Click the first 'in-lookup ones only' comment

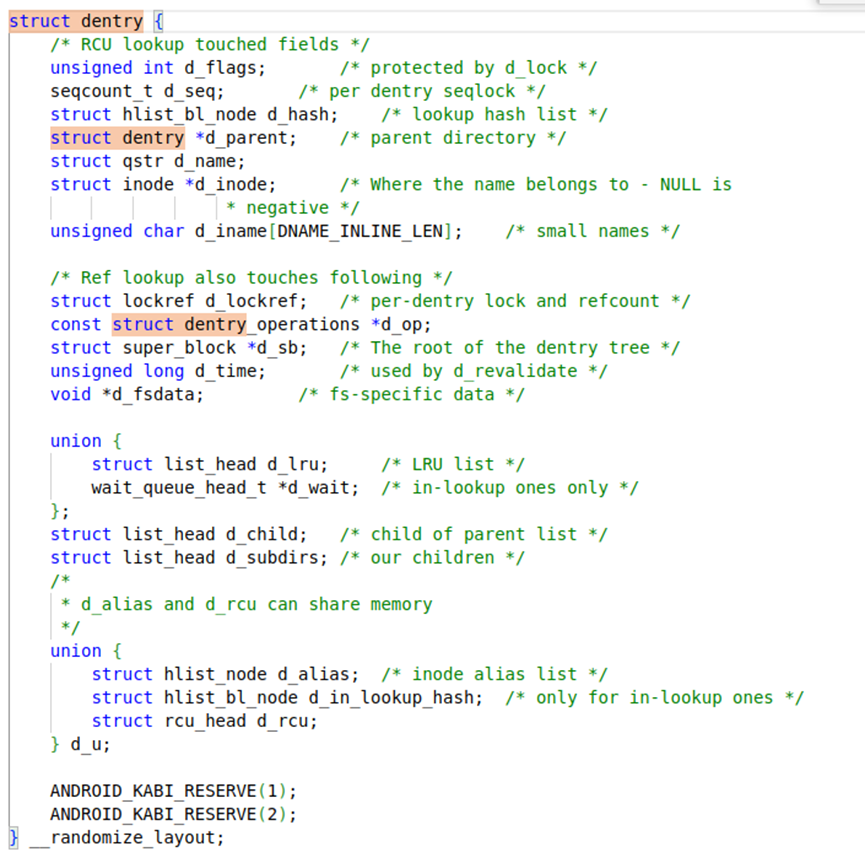(510, 488)
